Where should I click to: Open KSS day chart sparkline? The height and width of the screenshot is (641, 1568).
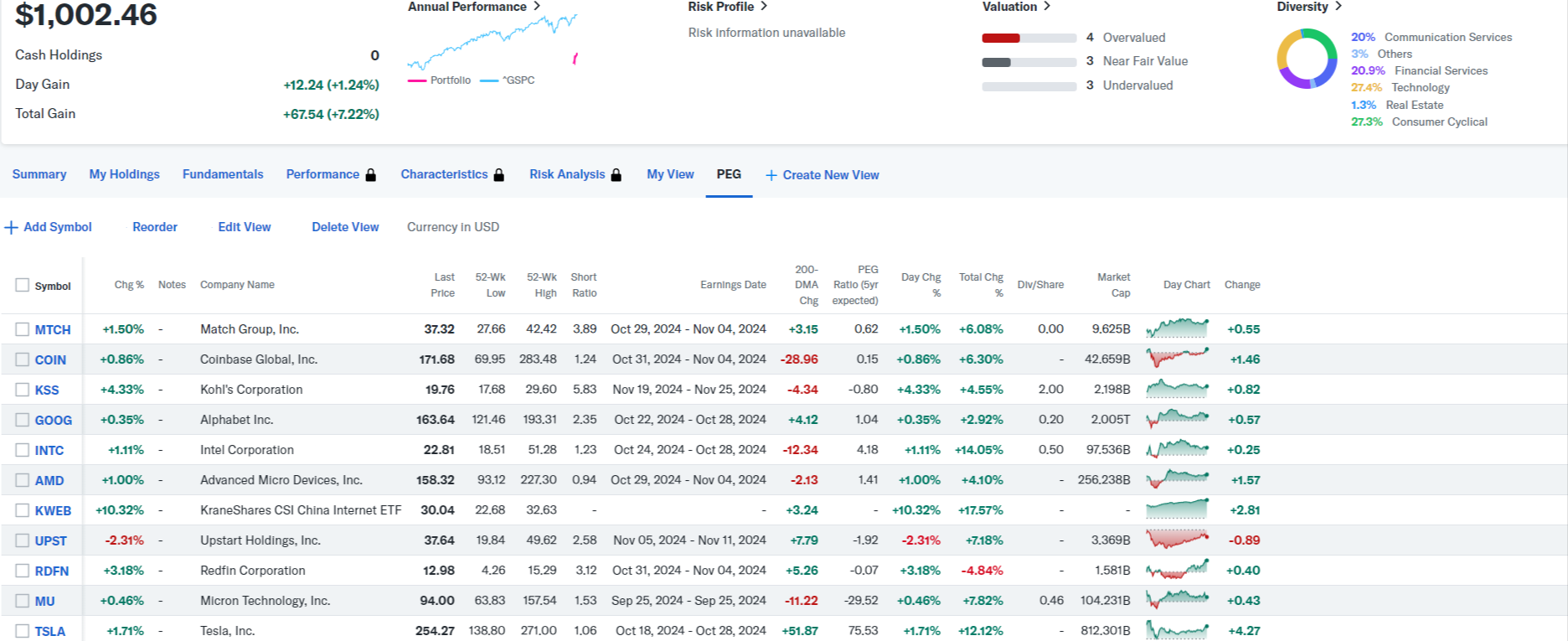[1178, 389]
